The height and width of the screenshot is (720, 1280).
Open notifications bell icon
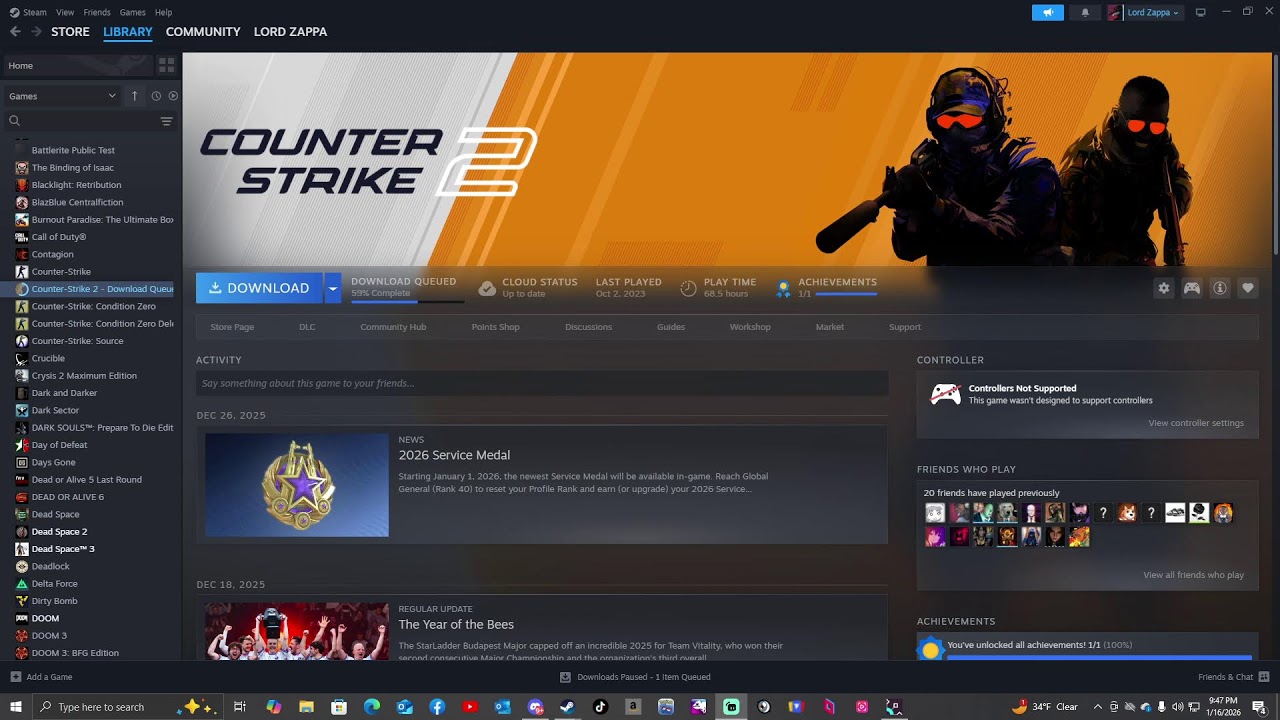(x=1085, y=12)
